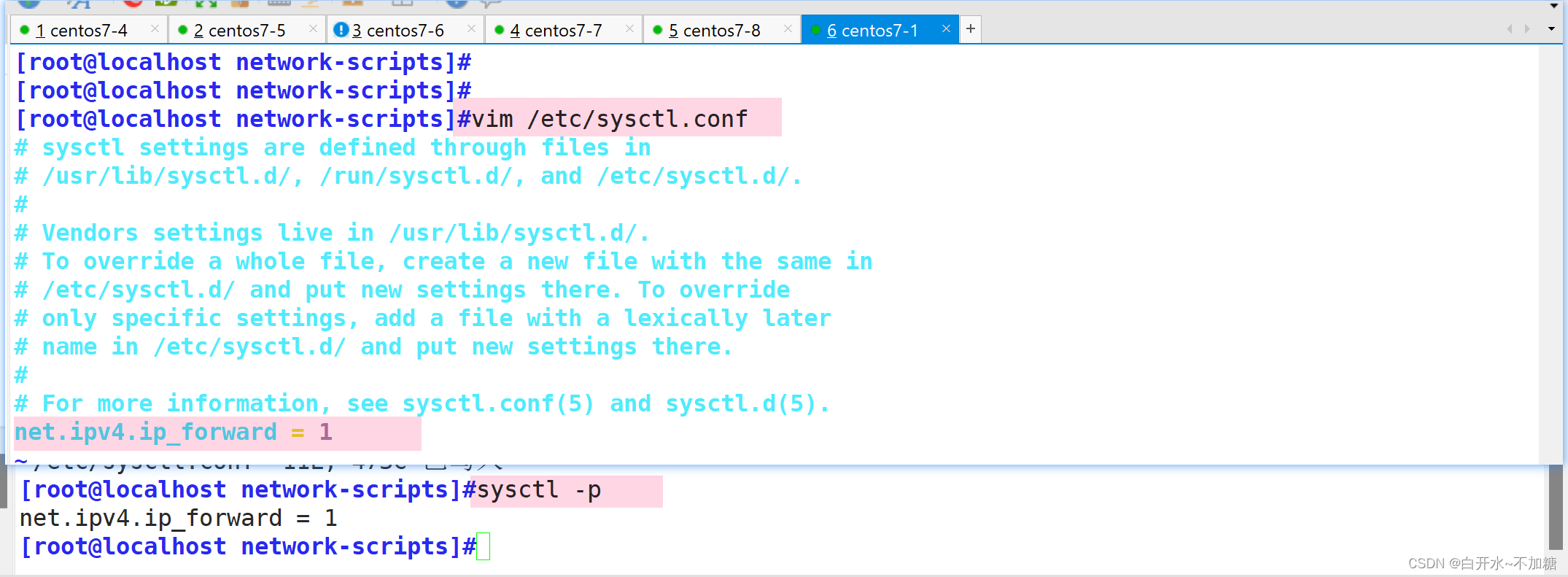Click the terminal vertical scrollbar
Viewport: 1568px width, 577px height.
(1555, 507)
